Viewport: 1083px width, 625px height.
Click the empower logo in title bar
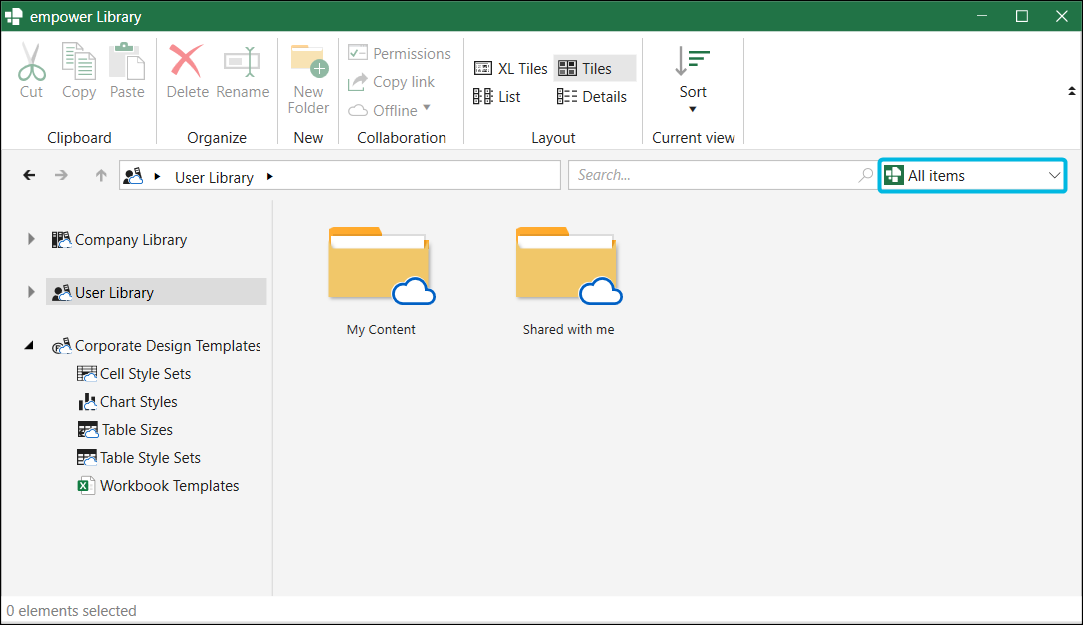click(x=13, y=16)
